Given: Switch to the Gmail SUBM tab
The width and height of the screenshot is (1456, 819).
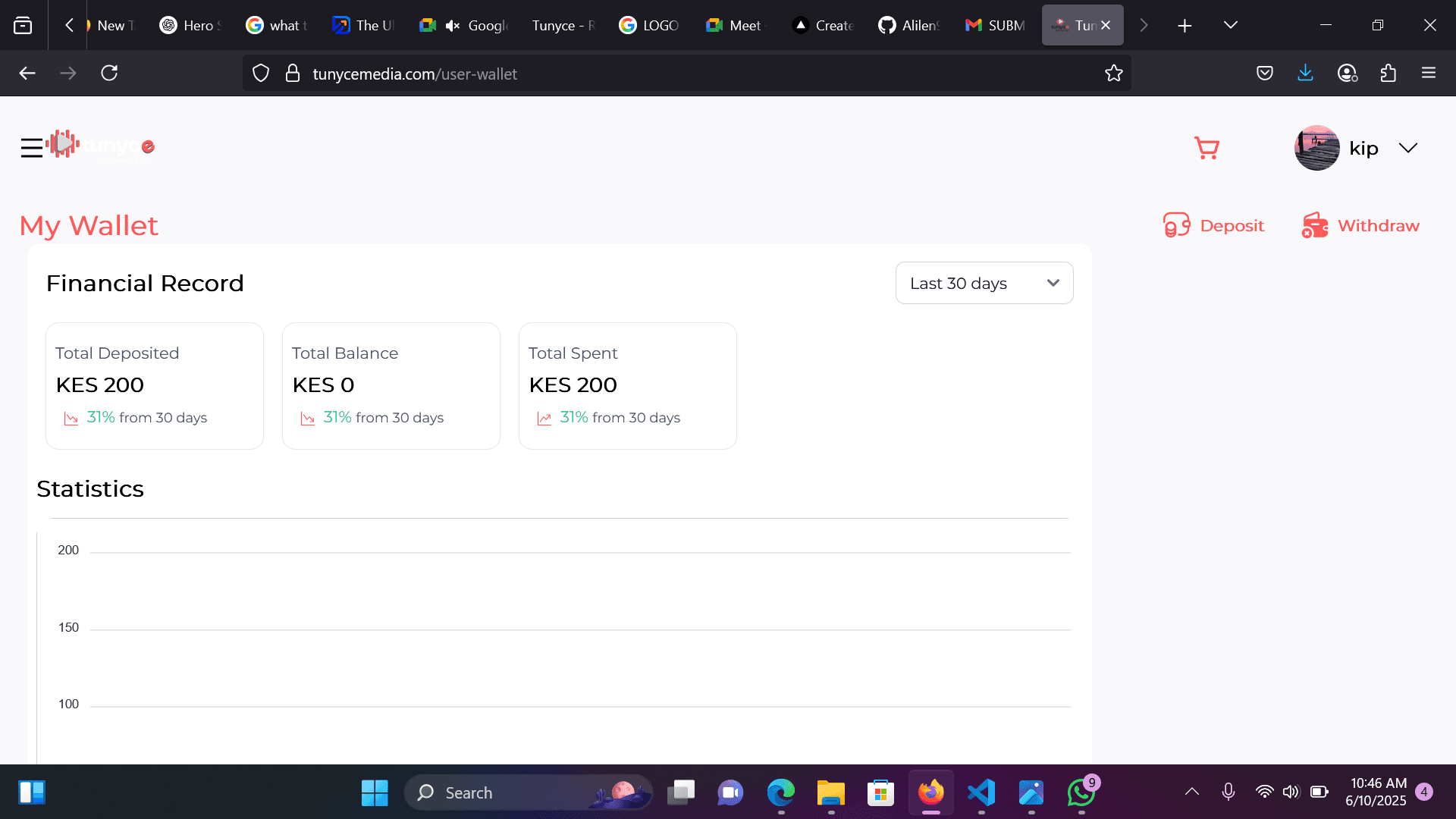Looking at the screenshot, I should [995, 25].
